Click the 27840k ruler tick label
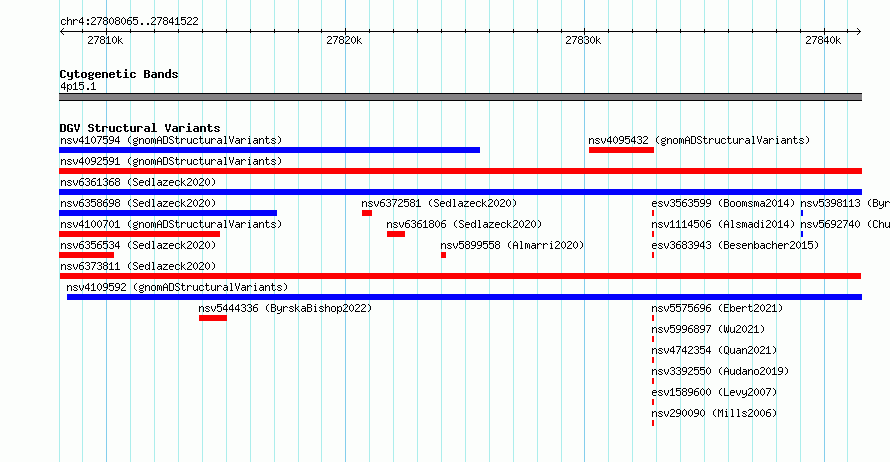Screen dimensions: 890x462 (823, 40)
